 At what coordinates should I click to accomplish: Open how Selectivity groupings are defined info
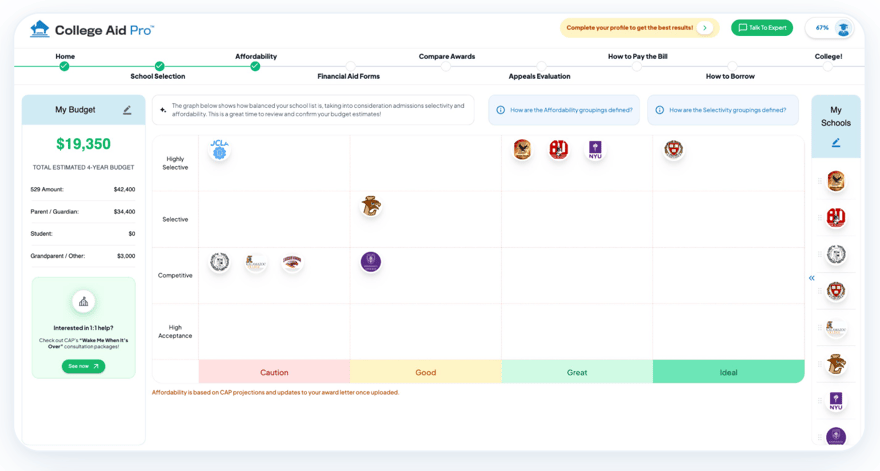pos(723,110)
